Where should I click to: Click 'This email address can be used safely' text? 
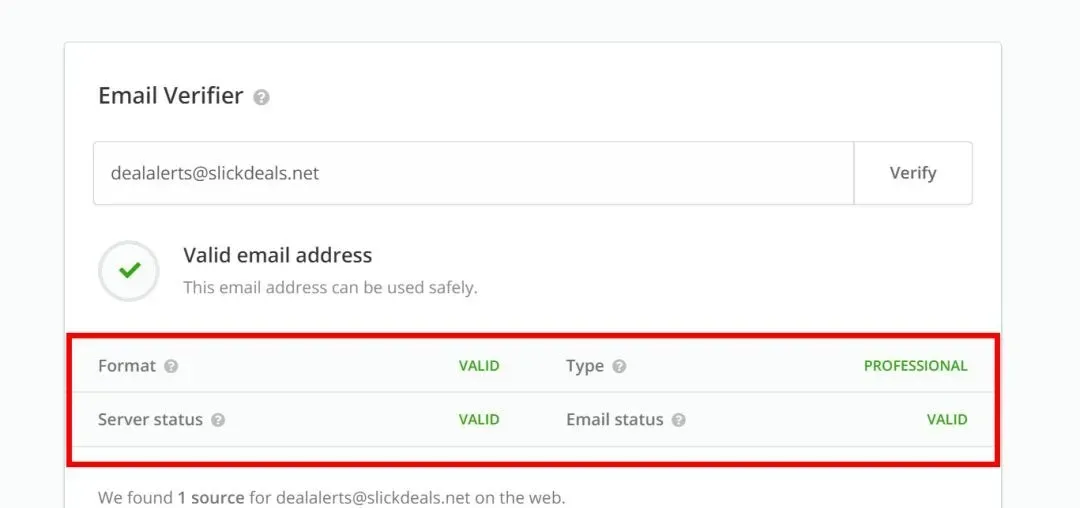tap(330, 287)
